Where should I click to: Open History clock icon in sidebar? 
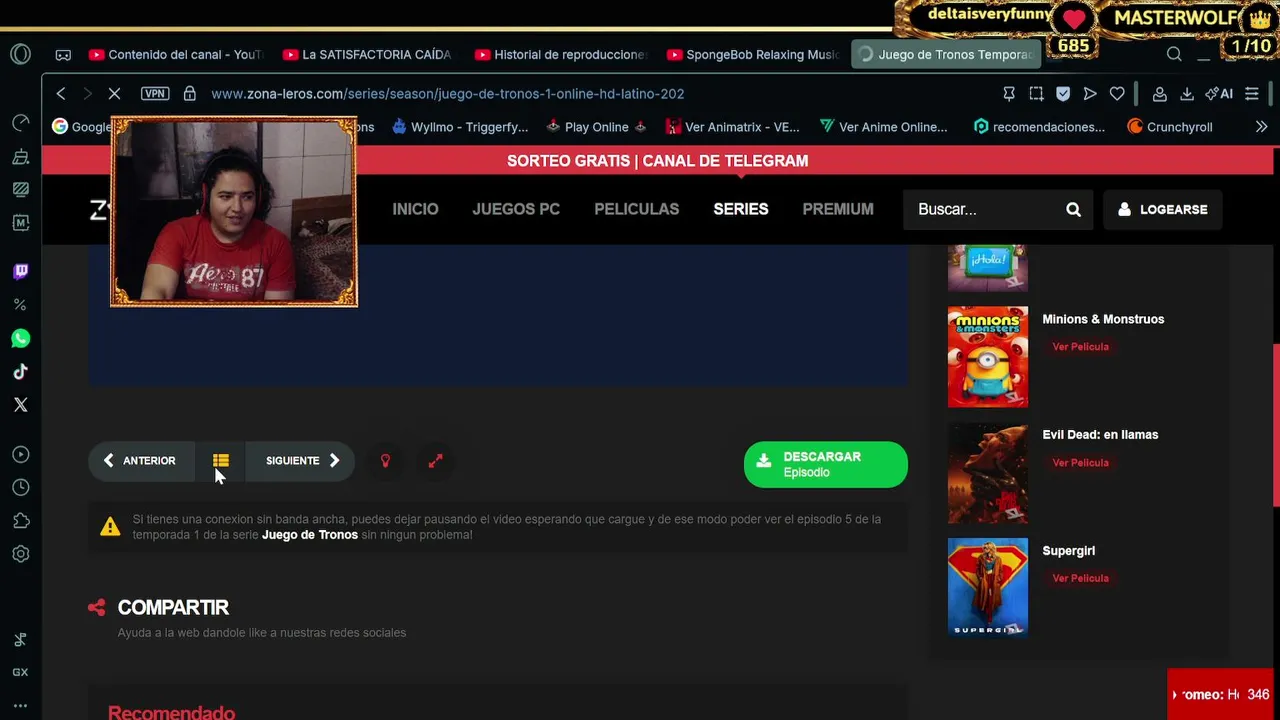point(21,488)
